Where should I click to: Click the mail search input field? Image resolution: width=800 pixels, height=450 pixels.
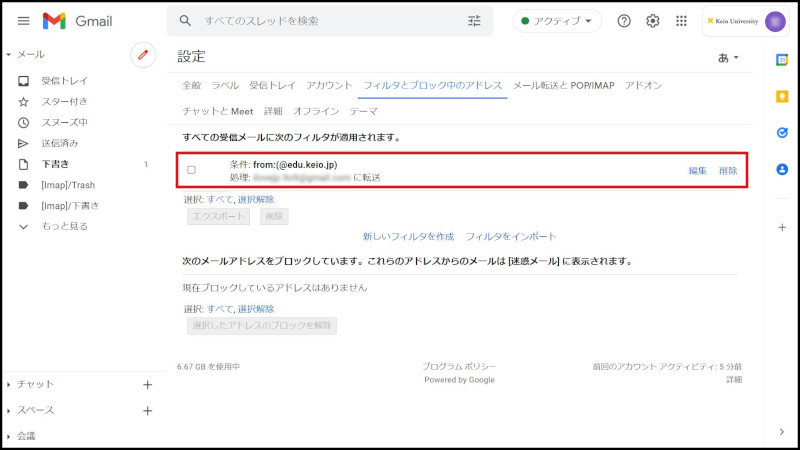330,21
